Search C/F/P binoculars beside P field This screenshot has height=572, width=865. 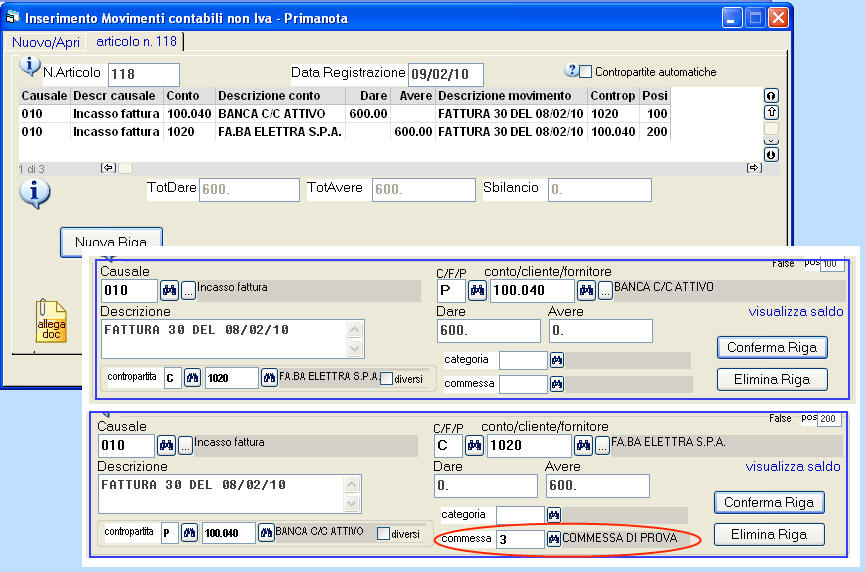coord(477,290)
